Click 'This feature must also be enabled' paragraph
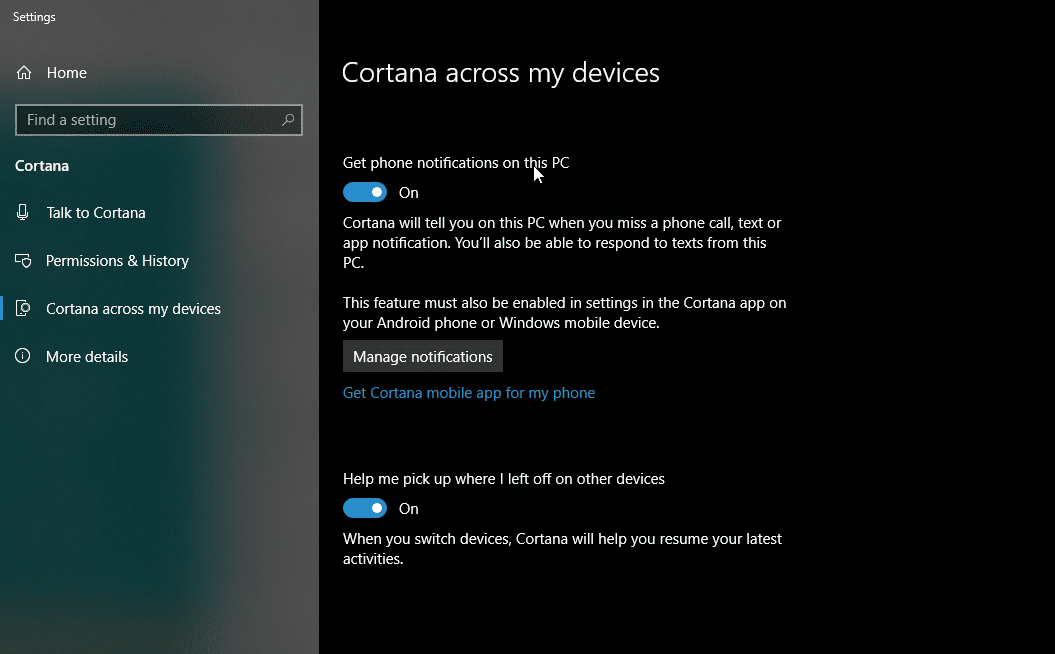 565,313
